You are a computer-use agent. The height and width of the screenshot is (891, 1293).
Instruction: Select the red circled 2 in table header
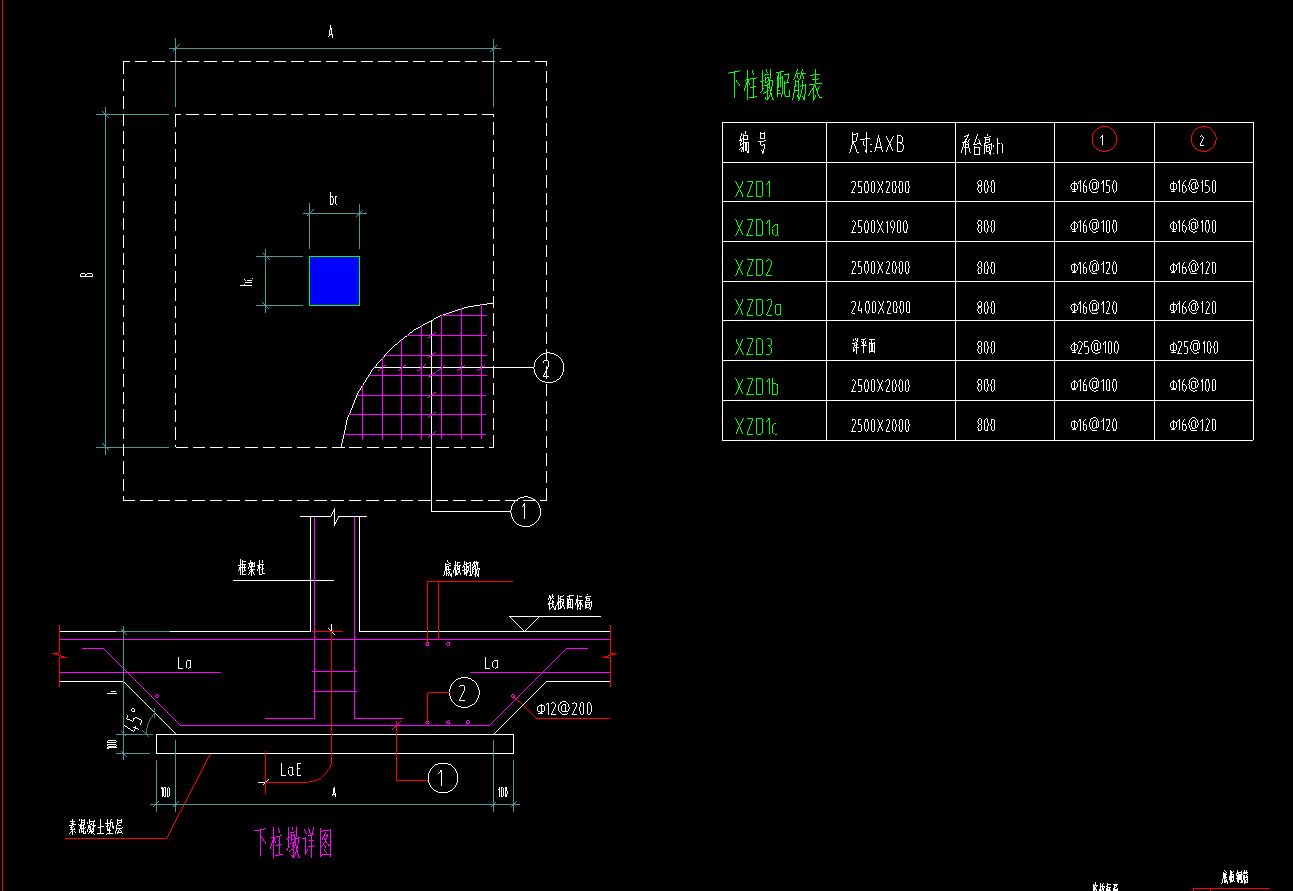point(1204,141)
